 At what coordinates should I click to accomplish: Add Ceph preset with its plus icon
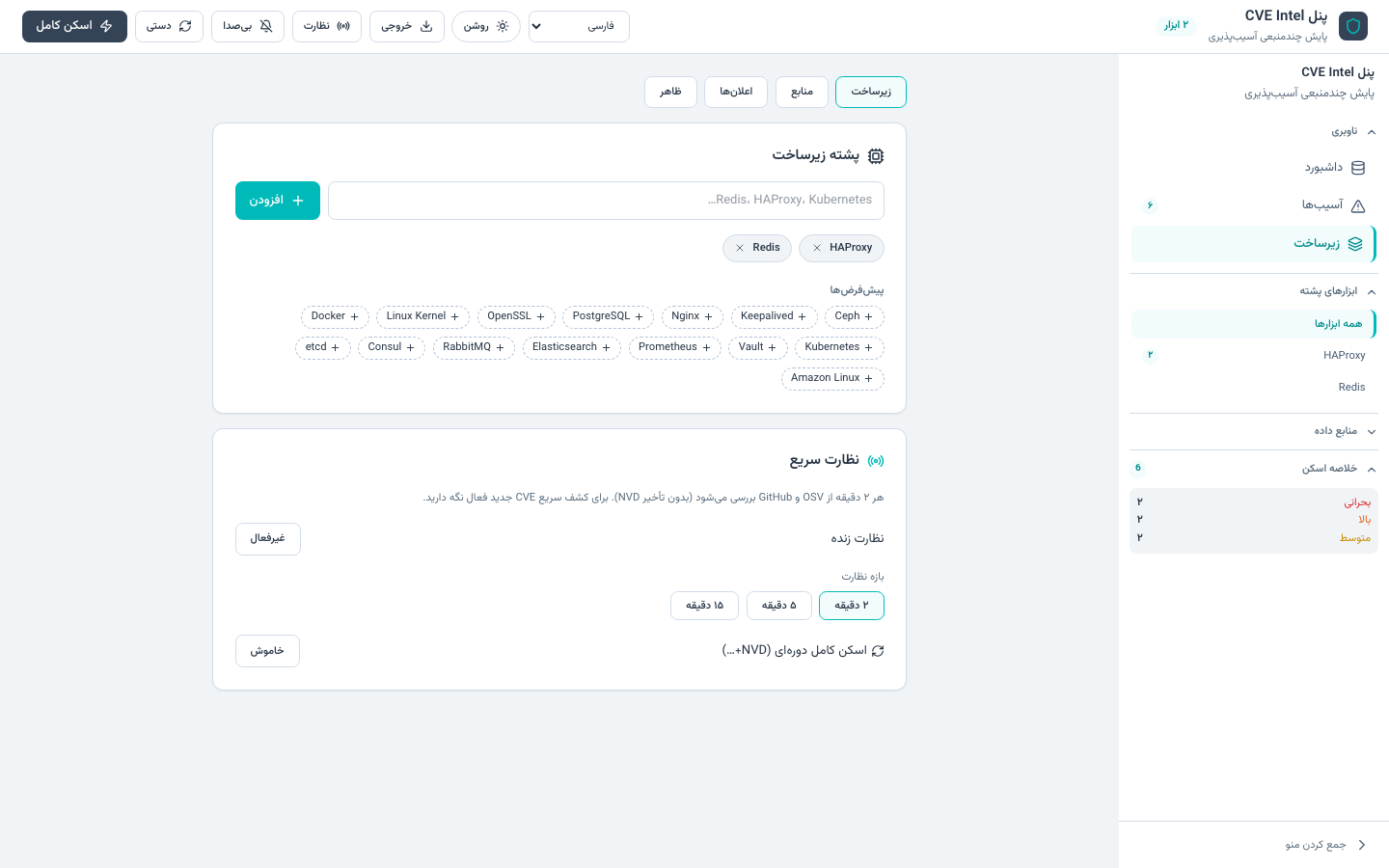(868, 316)
